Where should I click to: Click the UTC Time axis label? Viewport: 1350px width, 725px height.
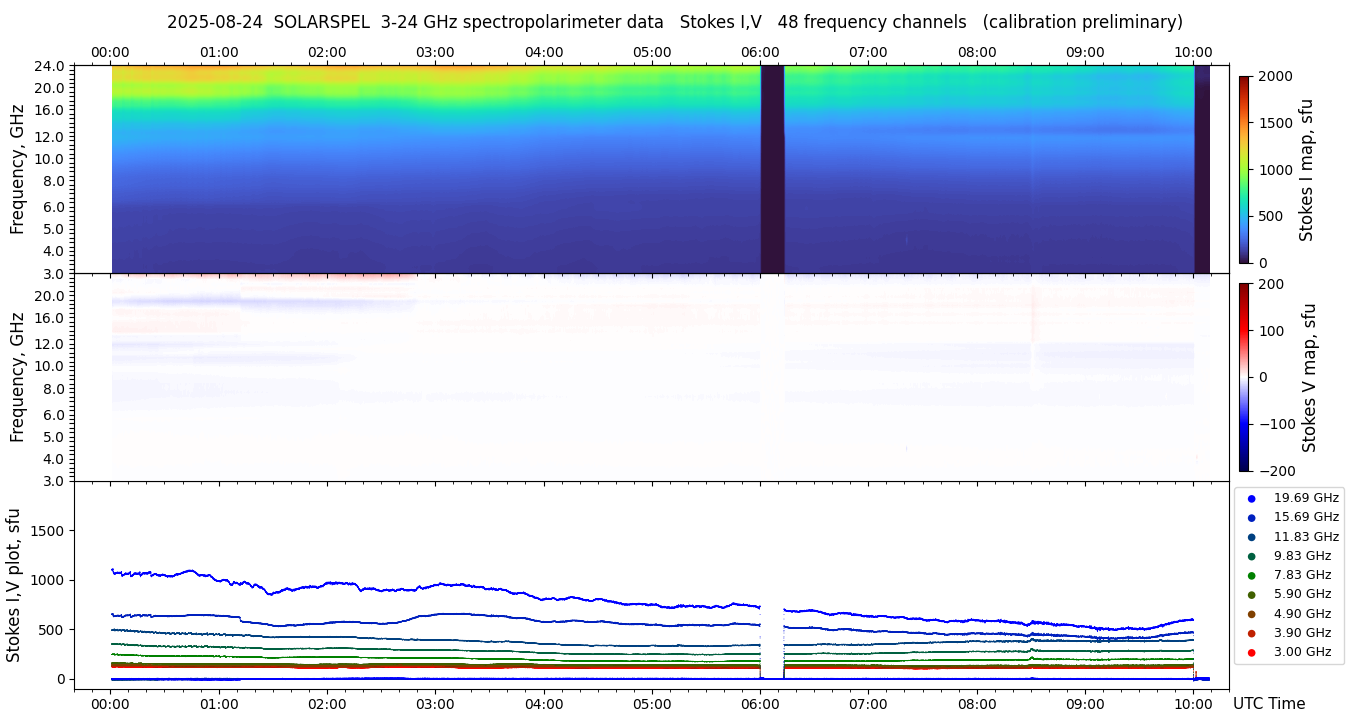pos(1268,704)
